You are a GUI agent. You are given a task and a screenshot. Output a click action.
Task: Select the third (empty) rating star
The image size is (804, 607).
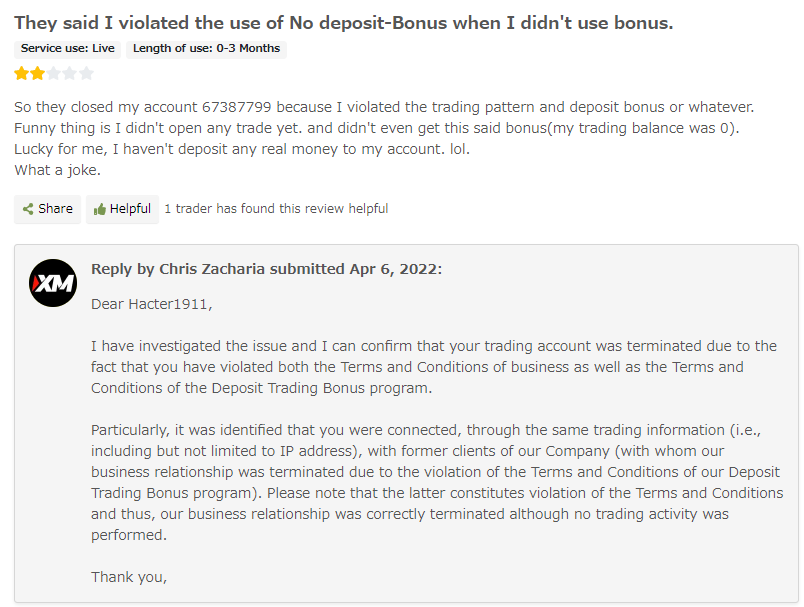[x=54, y=73]
